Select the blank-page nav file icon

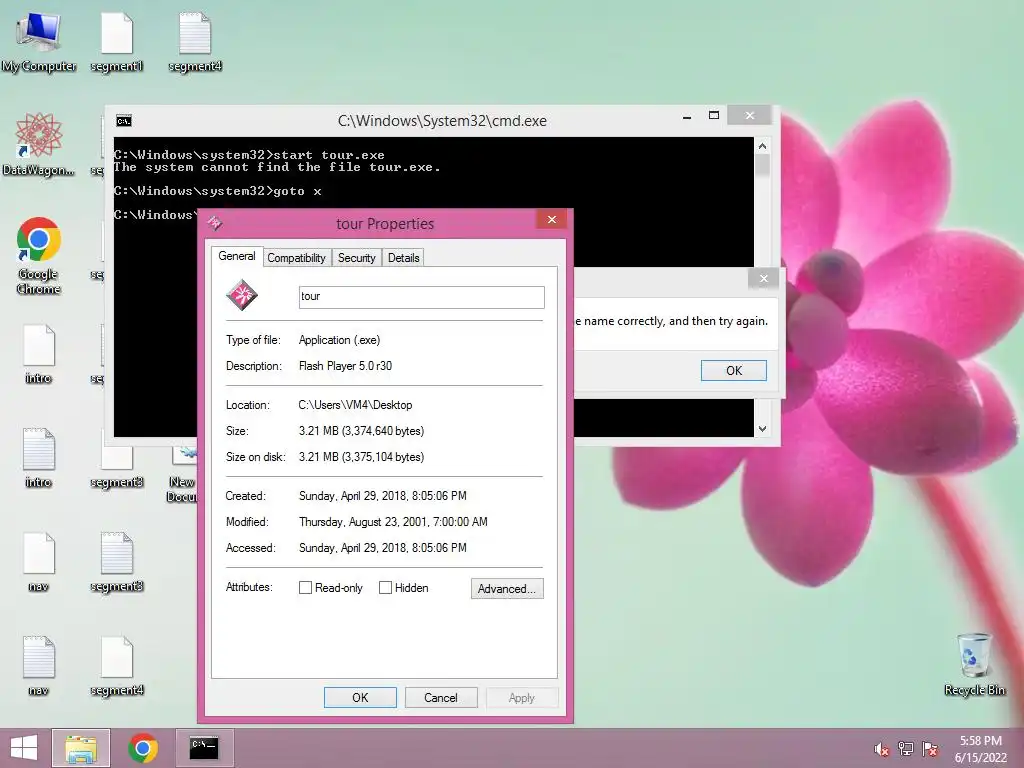39,562
